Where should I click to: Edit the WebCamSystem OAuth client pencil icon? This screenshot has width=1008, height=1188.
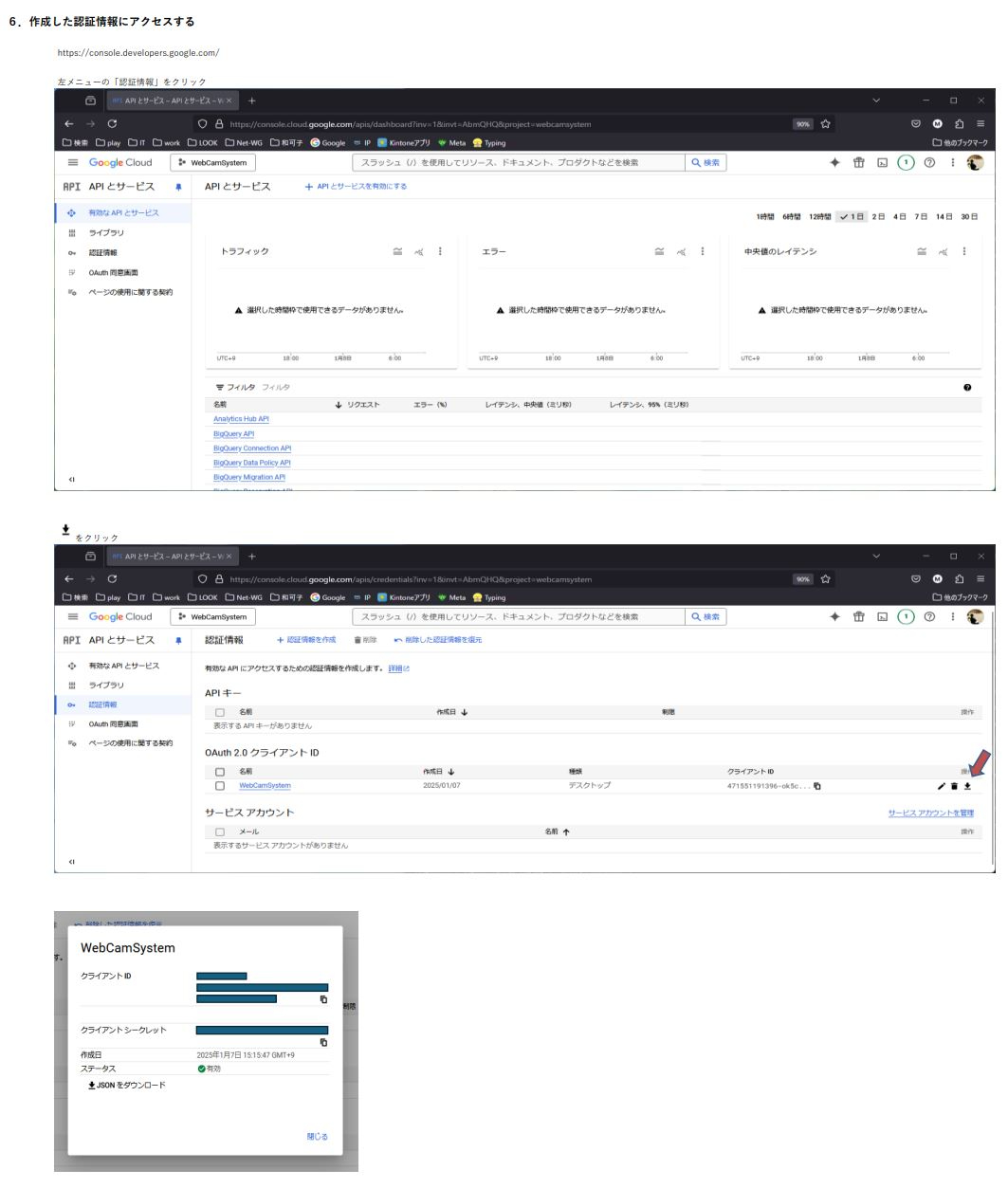point(941,786)
